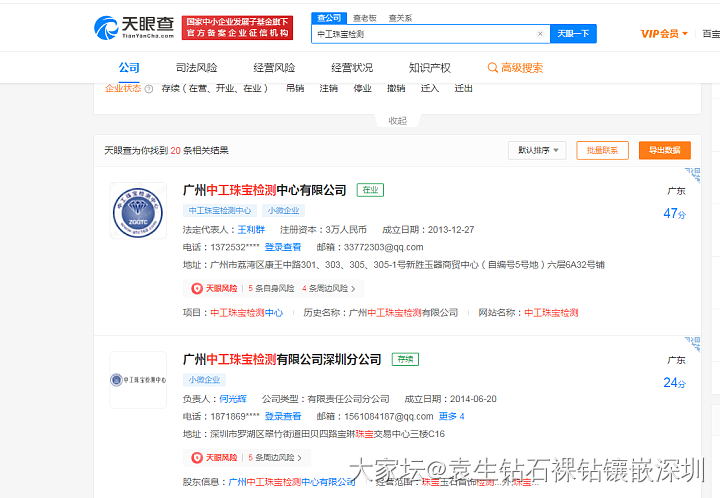Click the 天眼风险 shield icon of first result

197,288
